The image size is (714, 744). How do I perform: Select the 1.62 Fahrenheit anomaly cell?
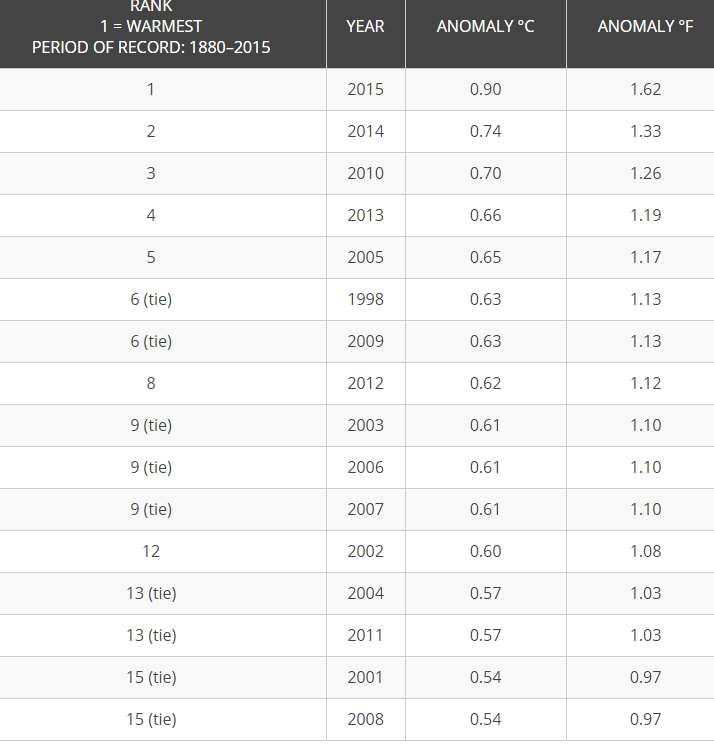click(645, 89)
